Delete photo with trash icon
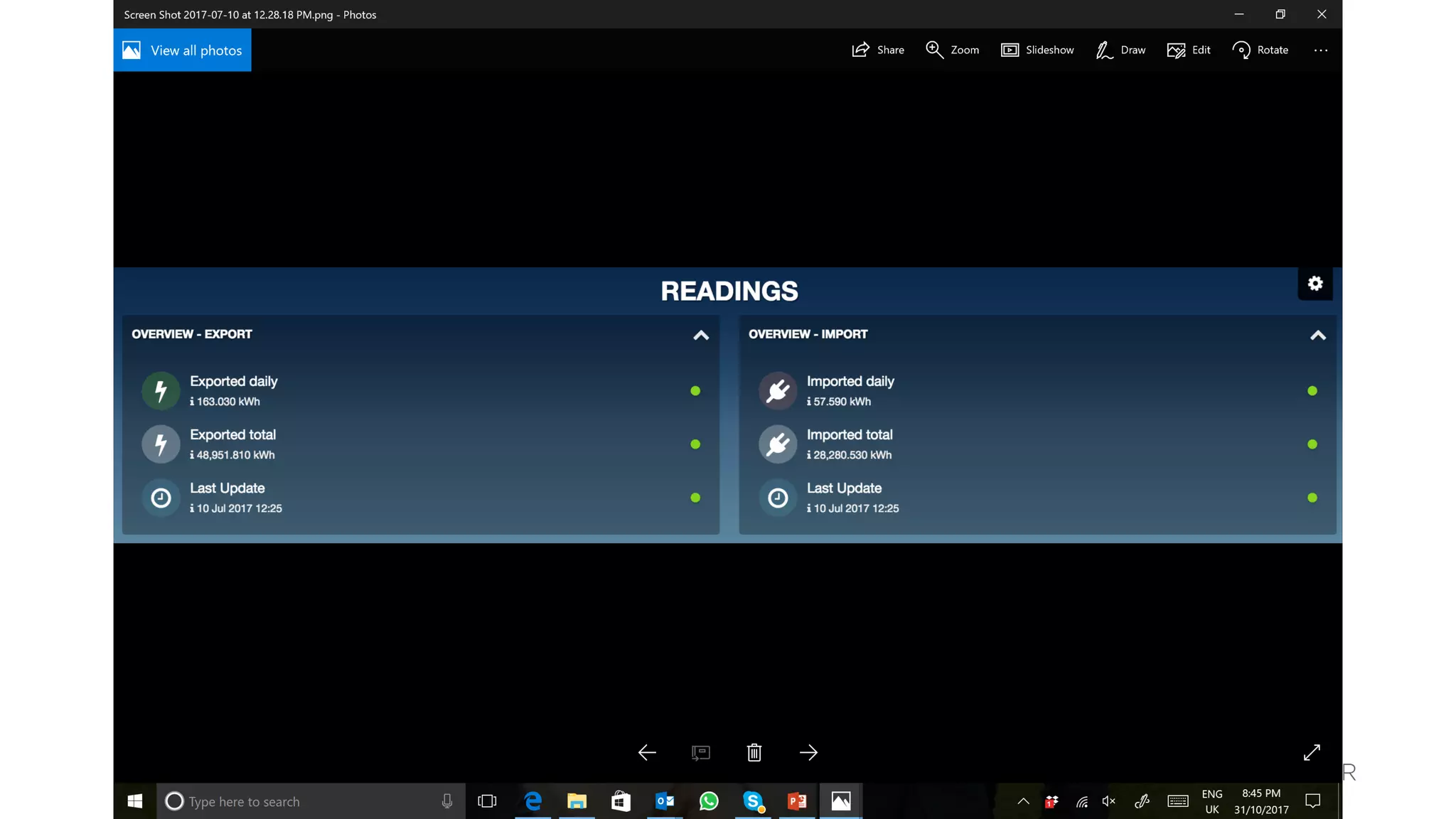The image size is (1456, 819). pos(754,752)
